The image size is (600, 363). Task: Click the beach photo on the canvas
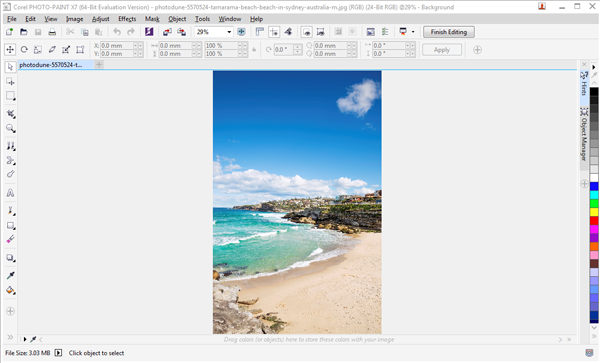point(297,202)
